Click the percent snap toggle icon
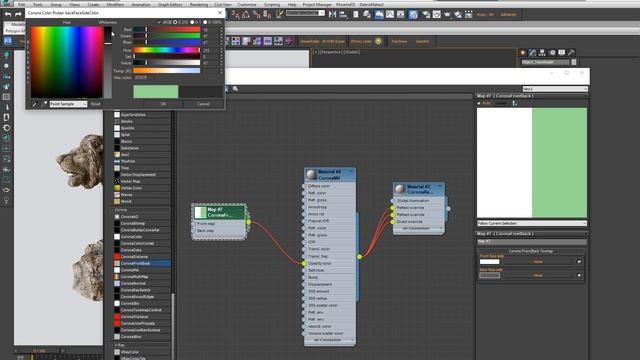This screenshot has width=640, height=360. (257, 14)
